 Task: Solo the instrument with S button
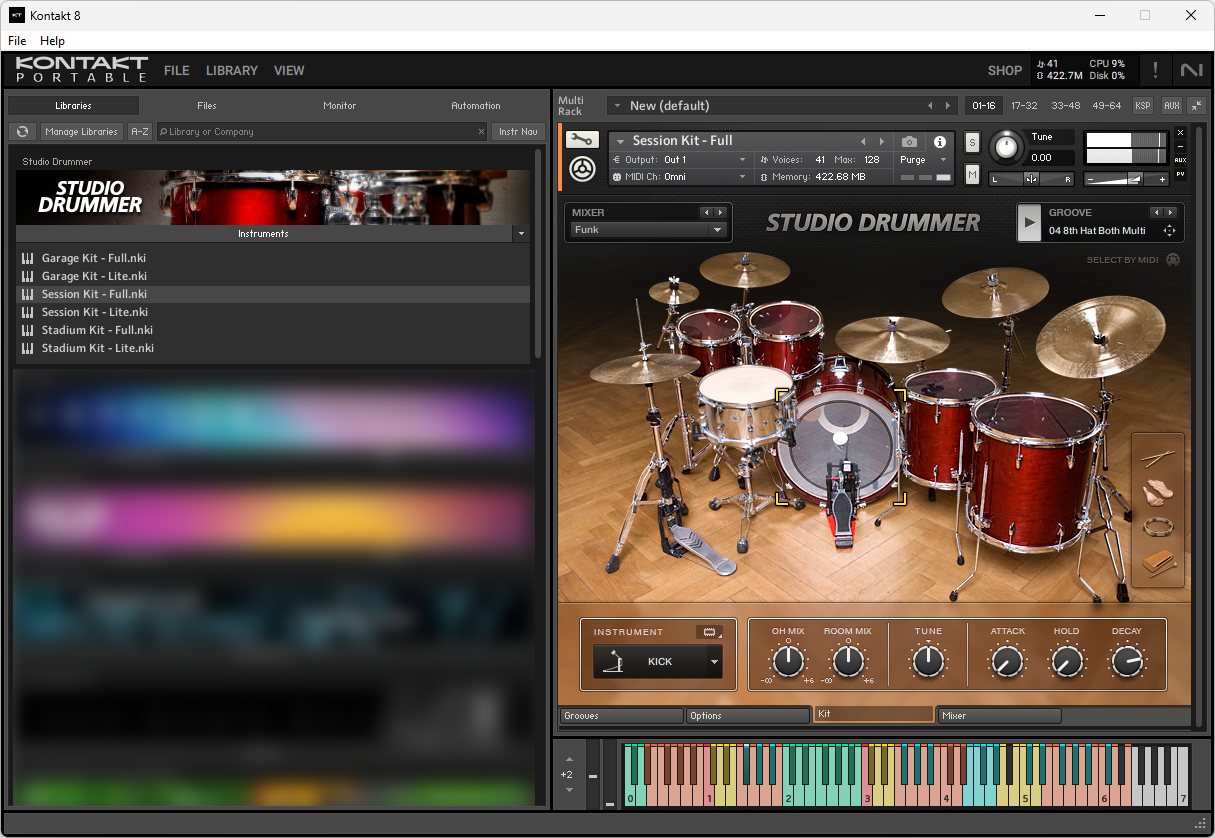click(x=972, y=143)
